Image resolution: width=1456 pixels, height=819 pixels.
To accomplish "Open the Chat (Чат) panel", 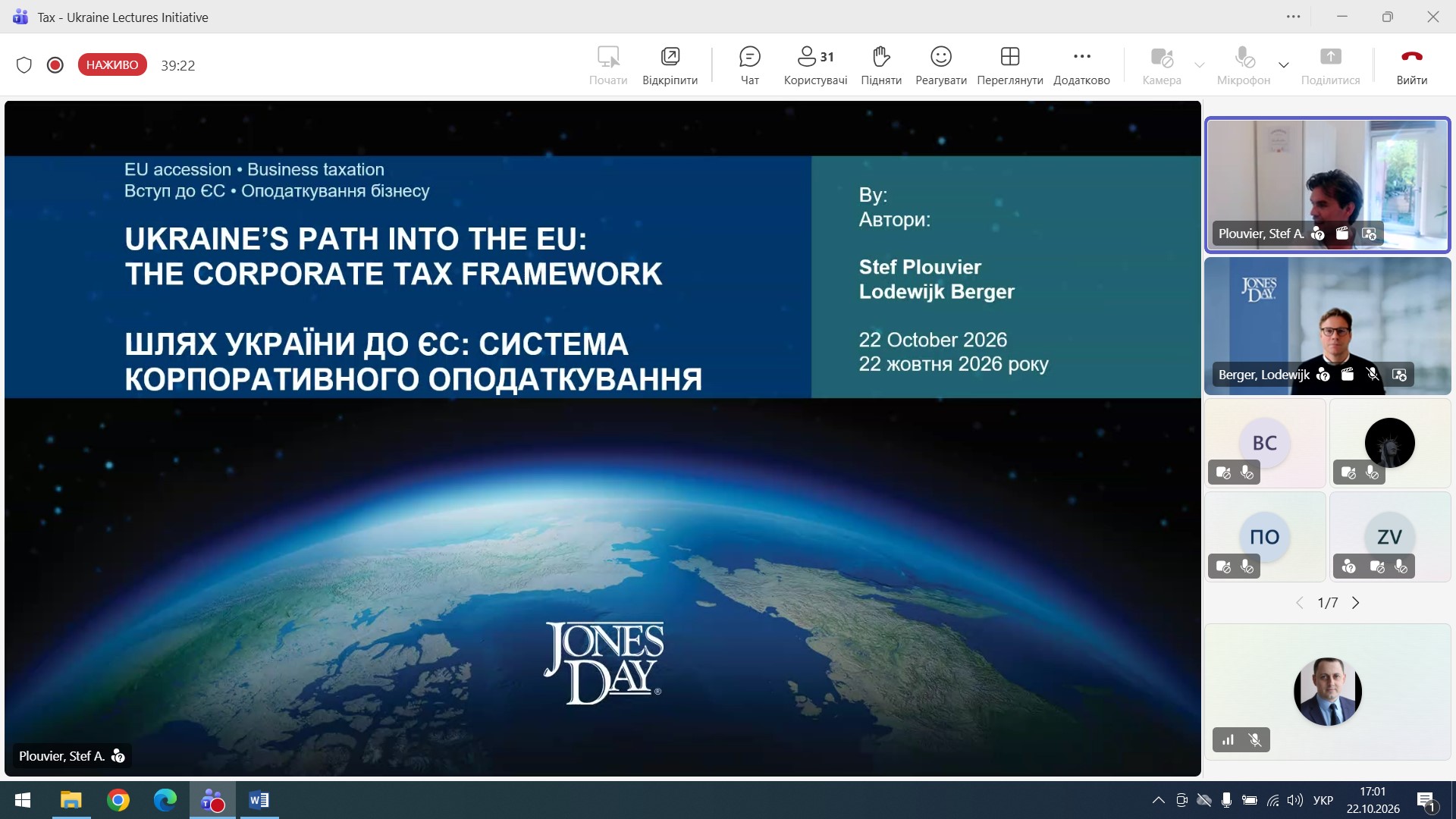I will tap(749, 65).
